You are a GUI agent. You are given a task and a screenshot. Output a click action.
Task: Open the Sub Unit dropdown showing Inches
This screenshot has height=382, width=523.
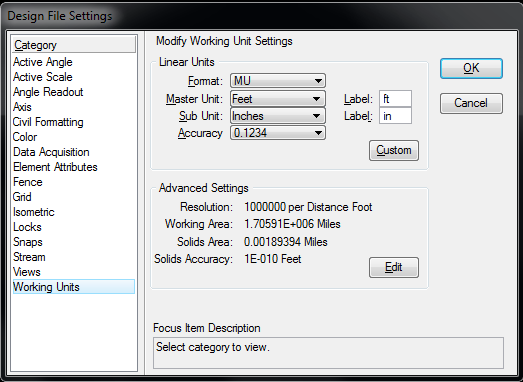tap(278, 116)
